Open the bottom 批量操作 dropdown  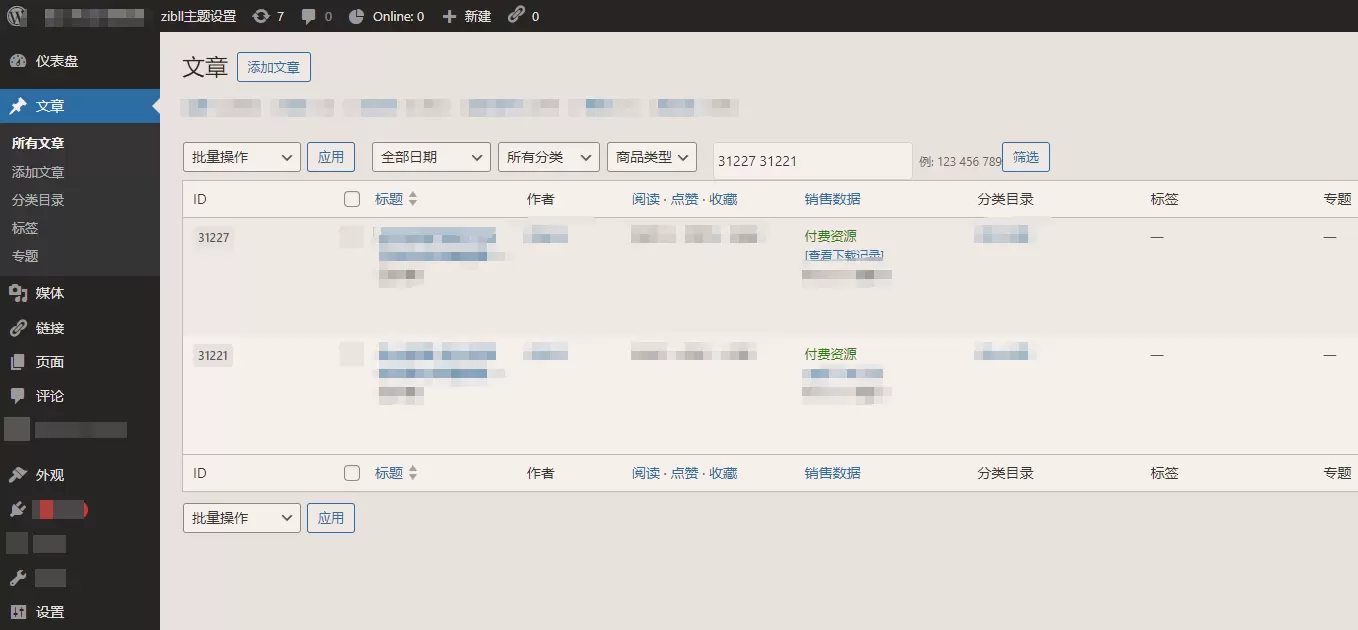[242, 518]
